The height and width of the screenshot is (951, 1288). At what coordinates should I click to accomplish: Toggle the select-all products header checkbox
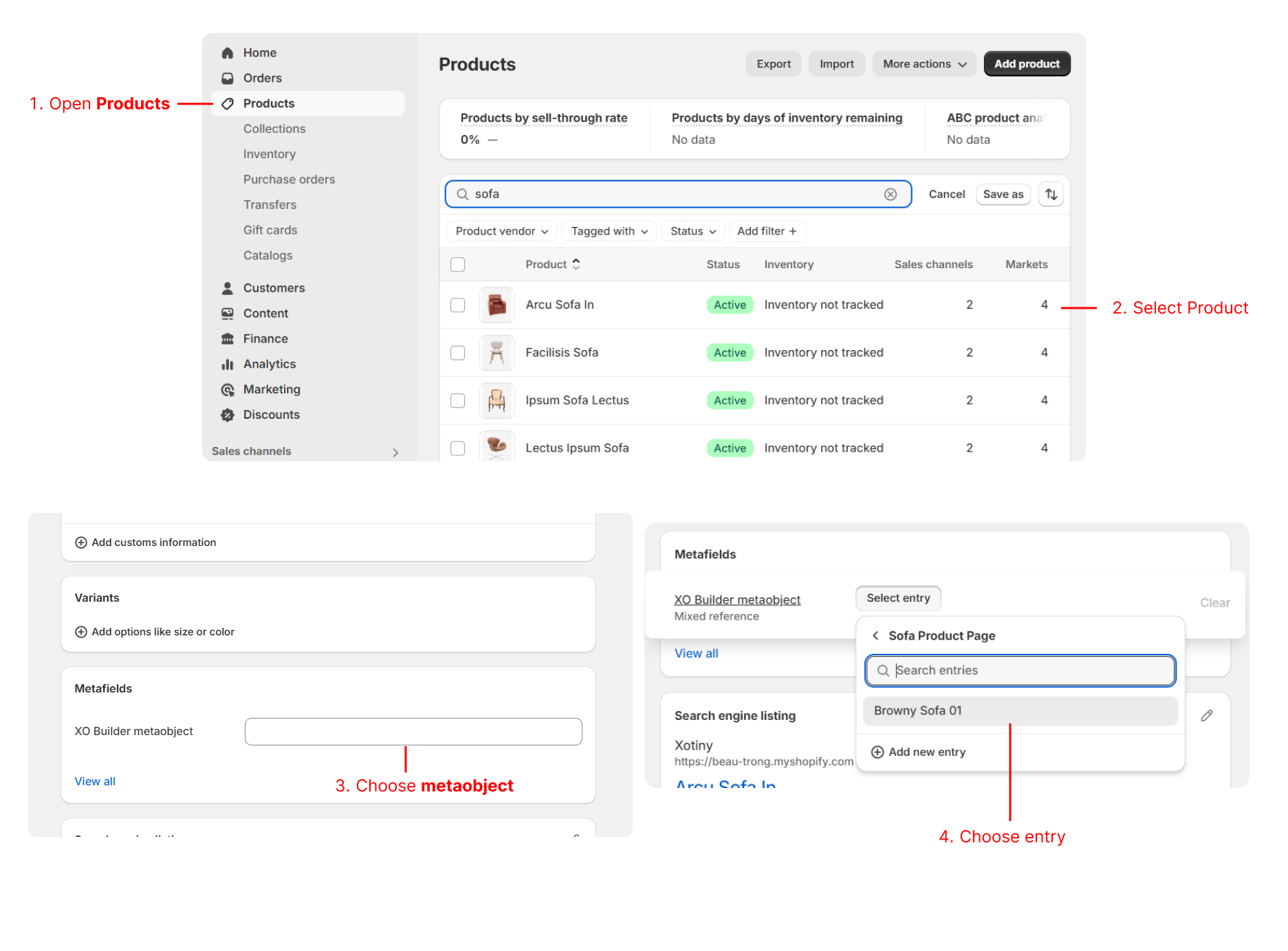(x=458, y=265)
